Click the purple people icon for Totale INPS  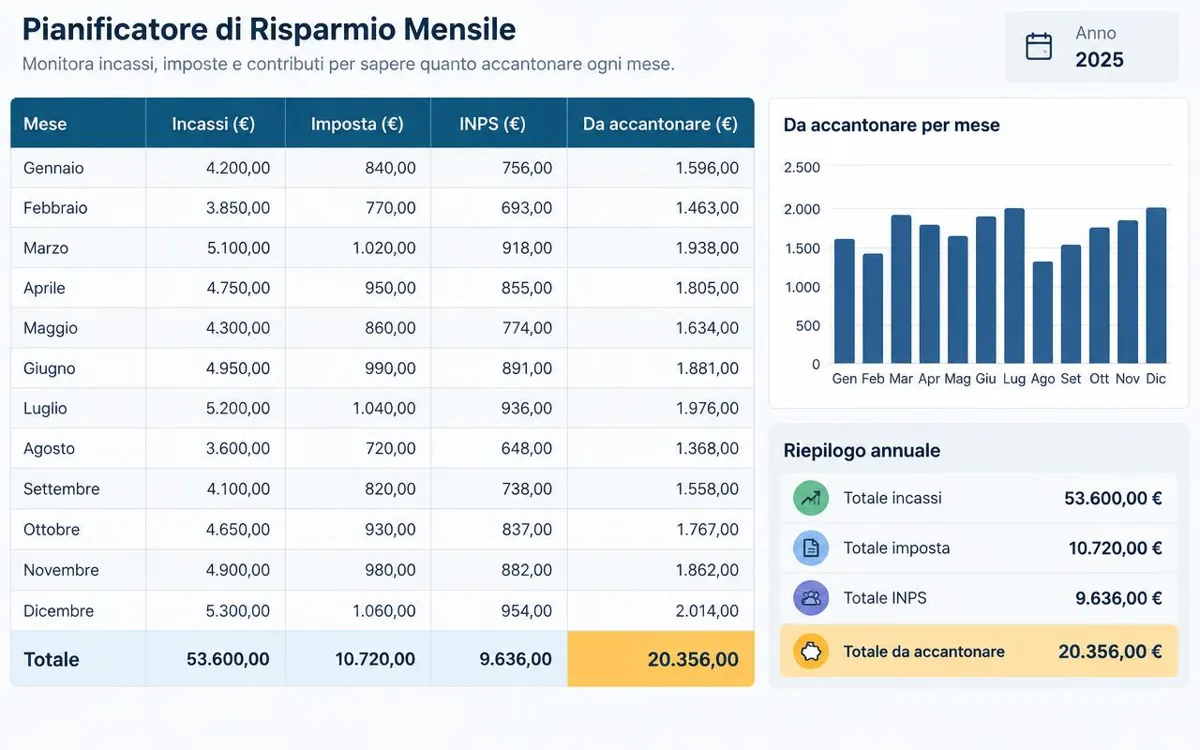click(x=811, y=598)
